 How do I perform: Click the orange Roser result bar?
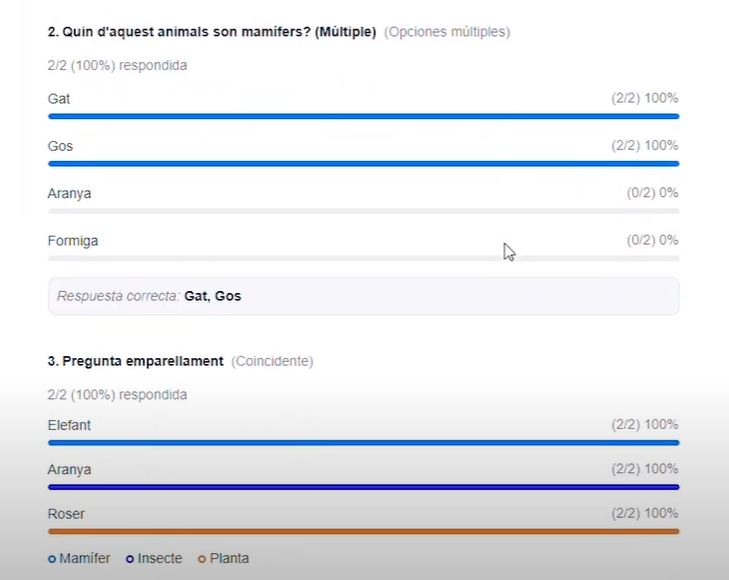pos(363,531)
